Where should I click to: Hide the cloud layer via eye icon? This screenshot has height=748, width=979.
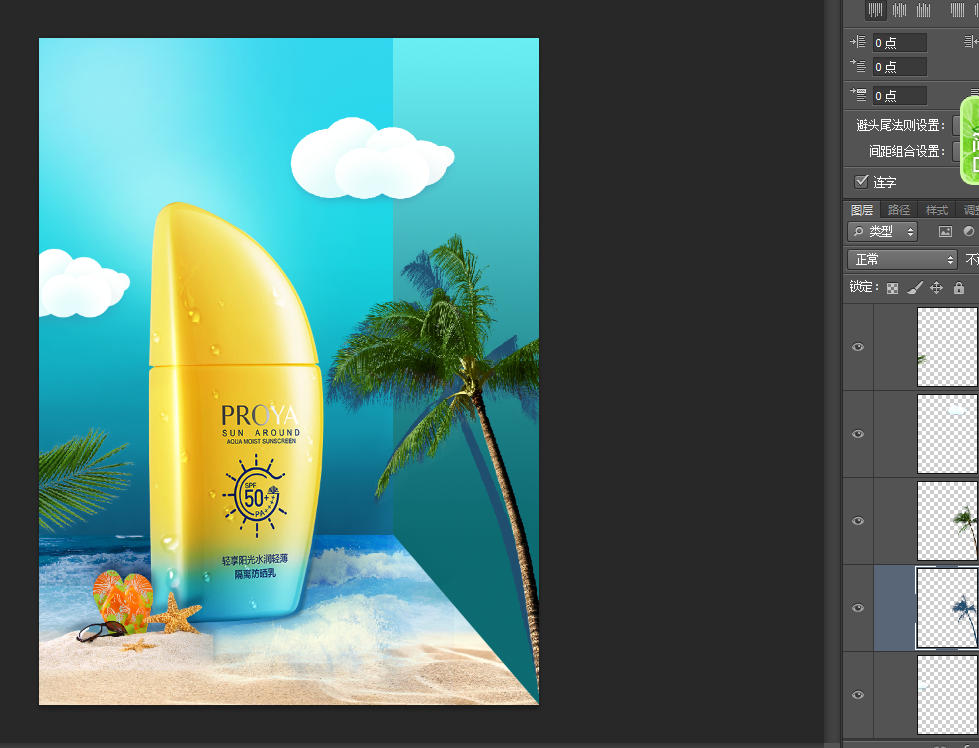pos(858,434)
